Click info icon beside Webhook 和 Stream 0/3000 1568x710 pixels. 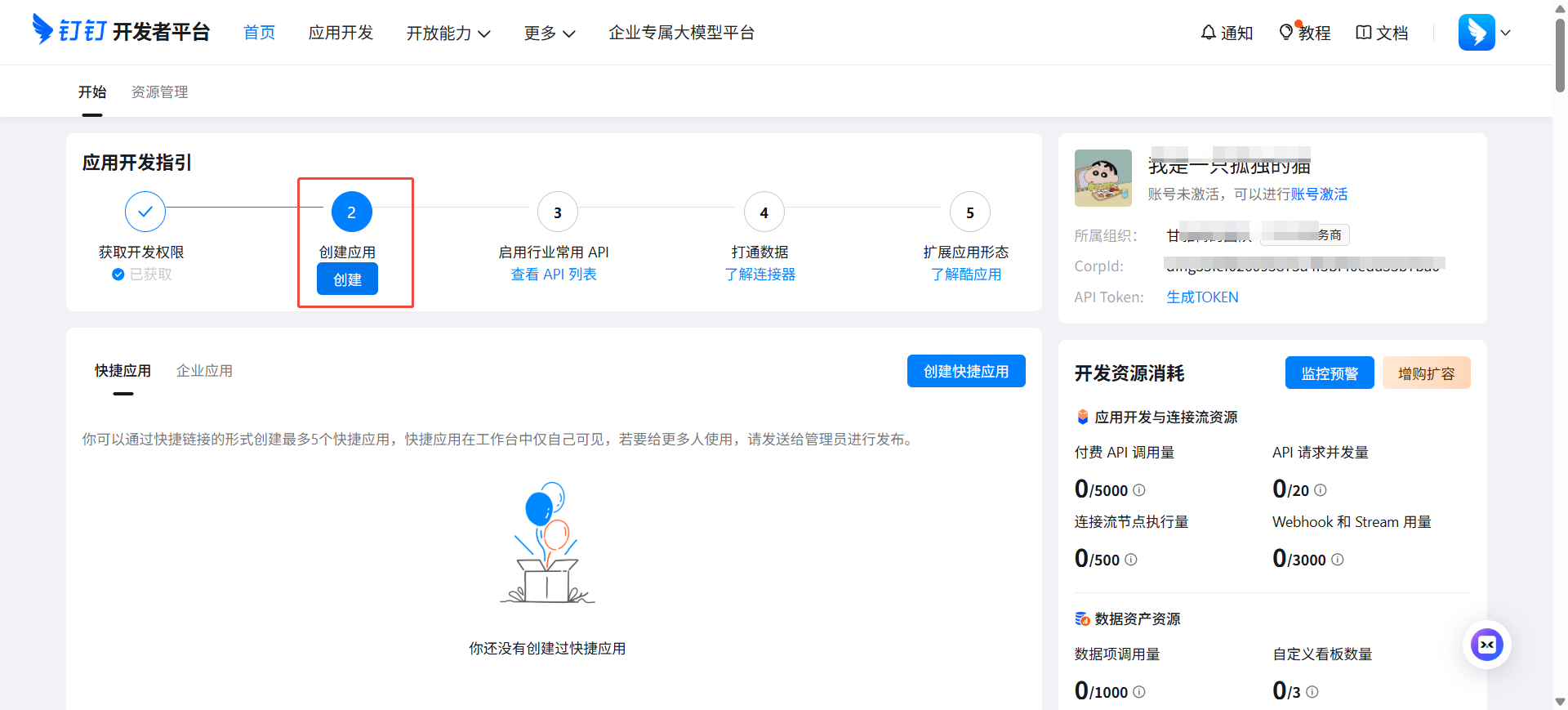(1338, 560)
